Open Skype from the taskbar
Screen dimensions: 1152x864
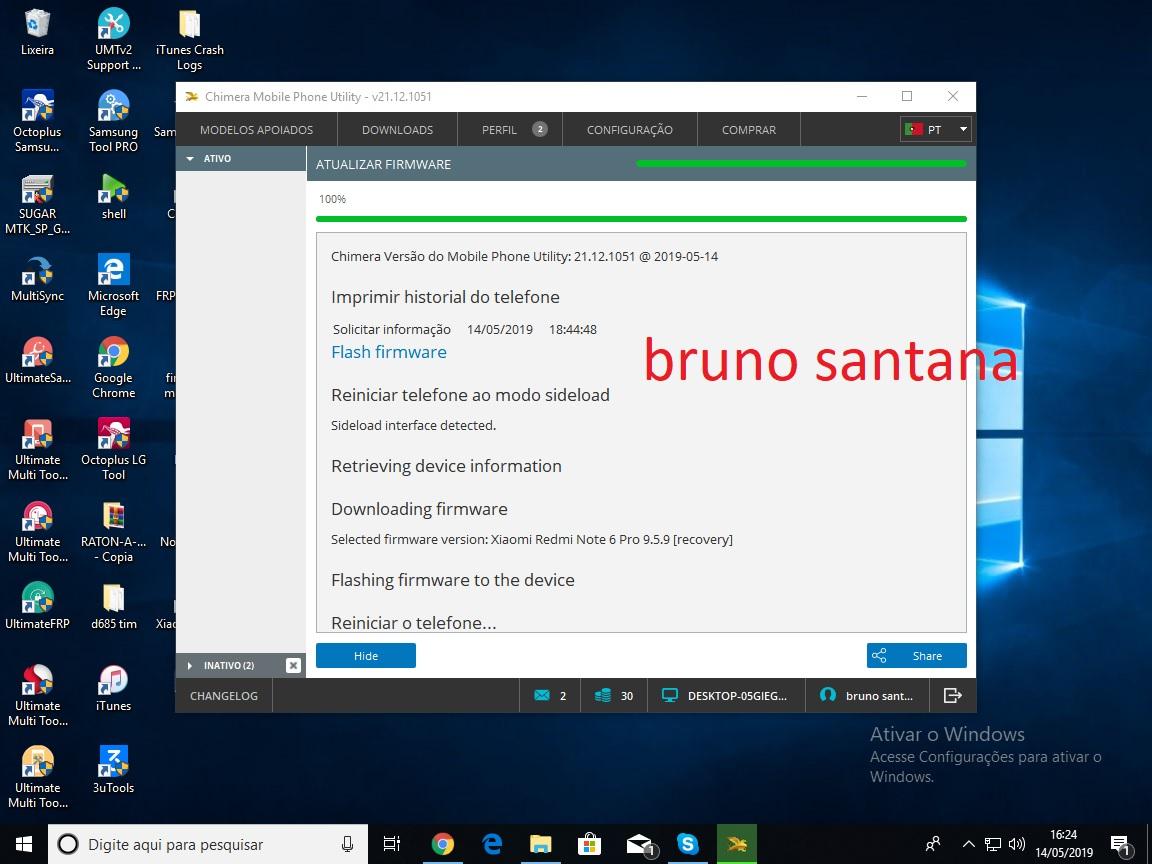[687, 844]
